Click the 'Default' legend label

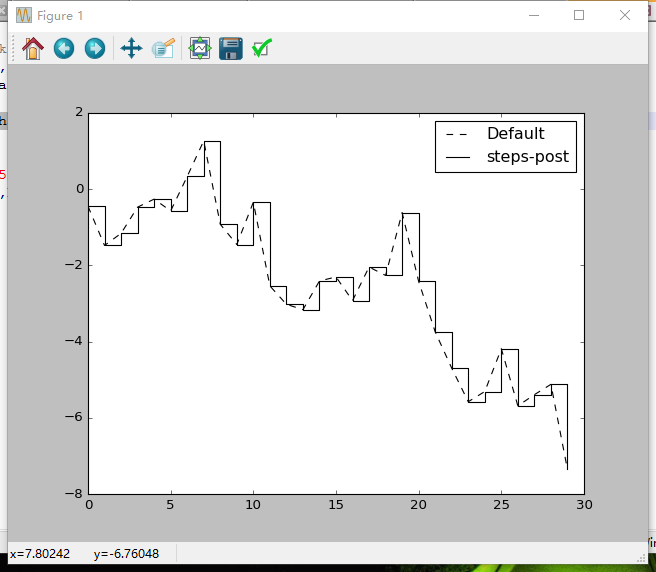[515, 134]
